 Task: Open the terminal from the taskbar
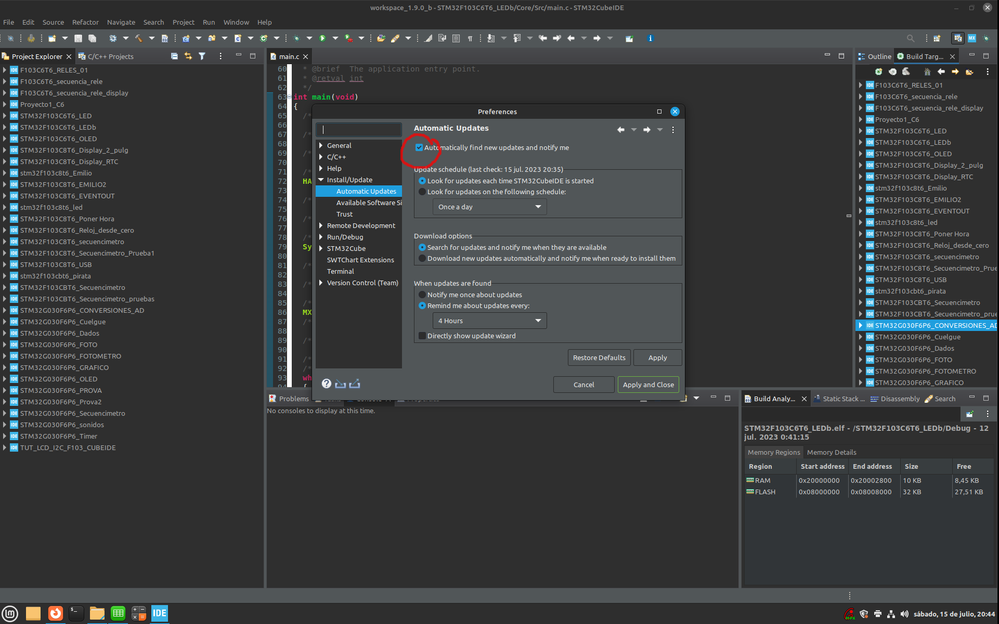coord(76,613)
